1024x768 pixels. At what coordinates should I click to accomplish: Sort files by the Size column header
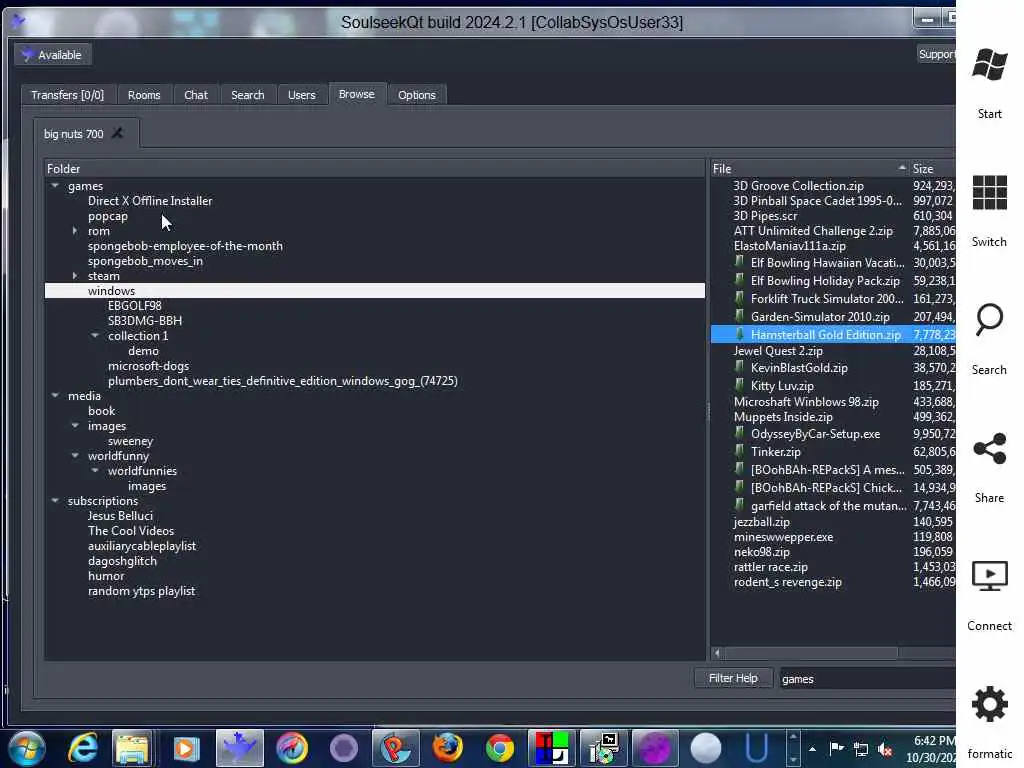[x=933, y=169]
